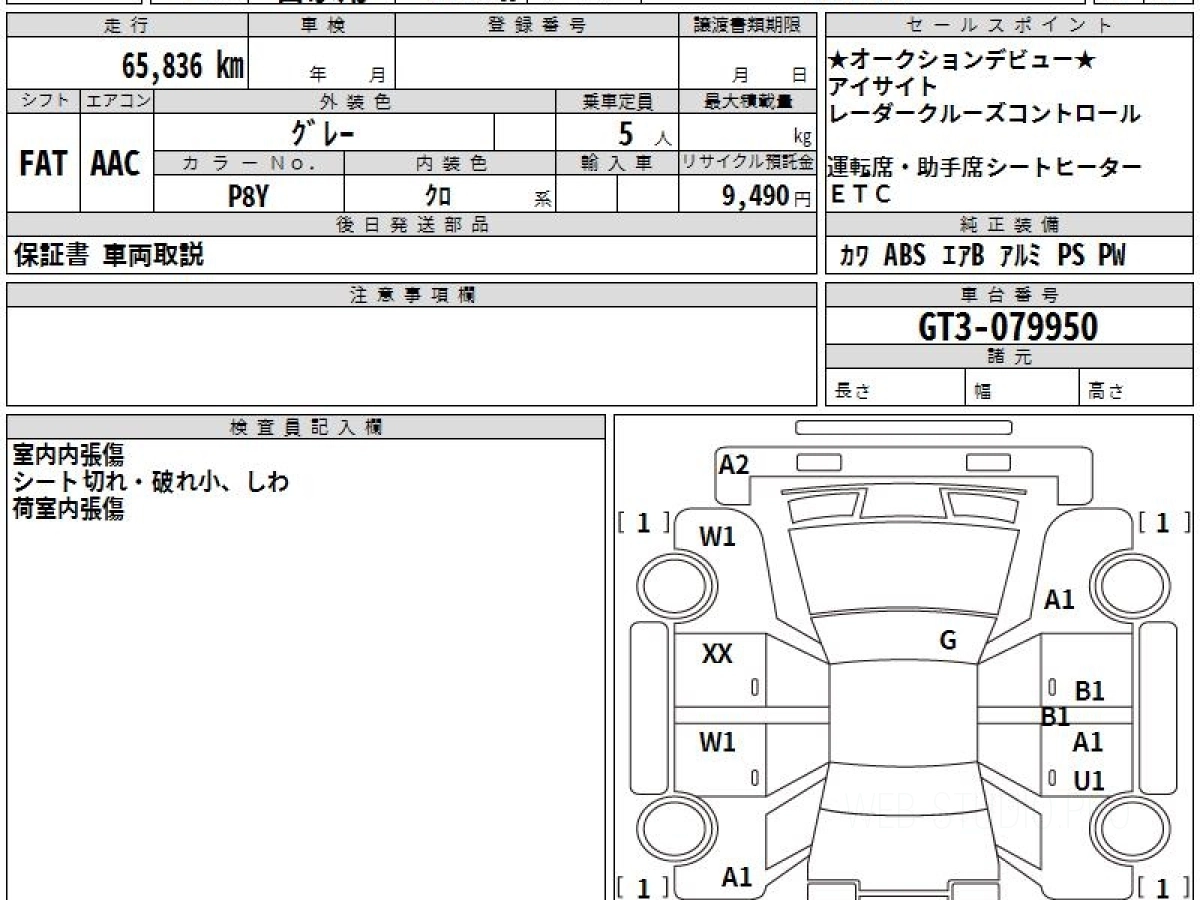Select the 登録番号 header

pos(537,26)
